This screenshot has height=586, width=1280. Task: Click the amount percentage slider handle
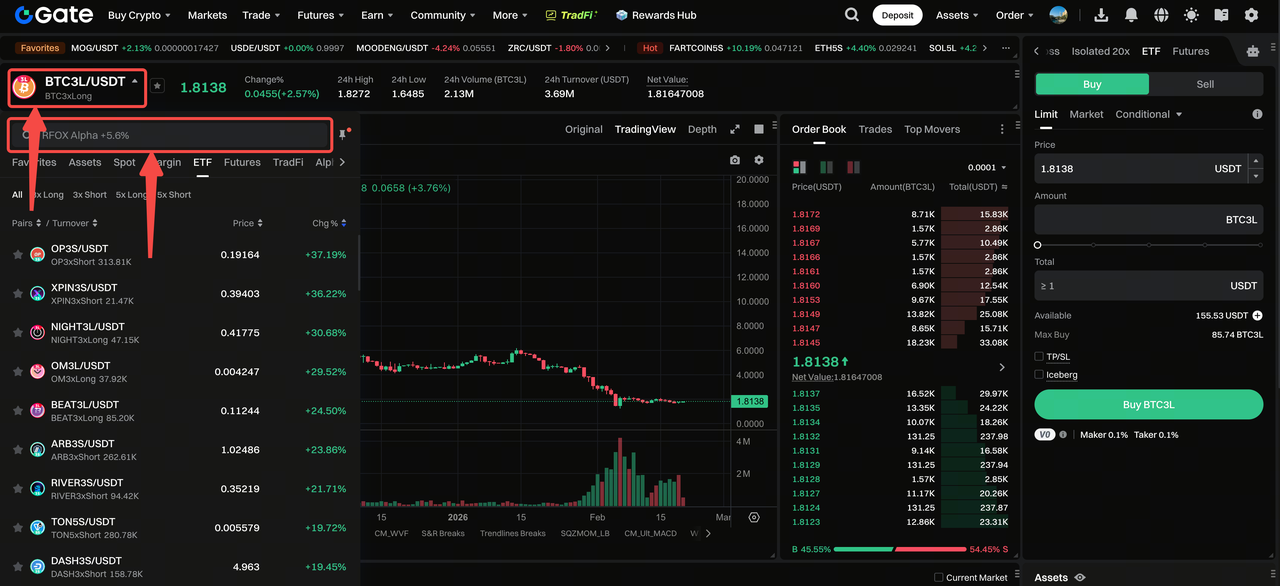point(1038,245)
